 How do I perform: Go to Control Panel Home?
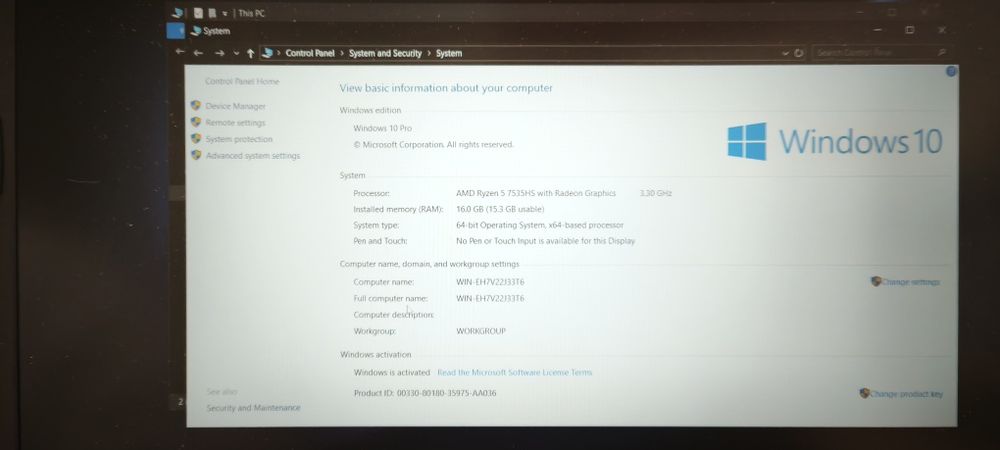242,82
